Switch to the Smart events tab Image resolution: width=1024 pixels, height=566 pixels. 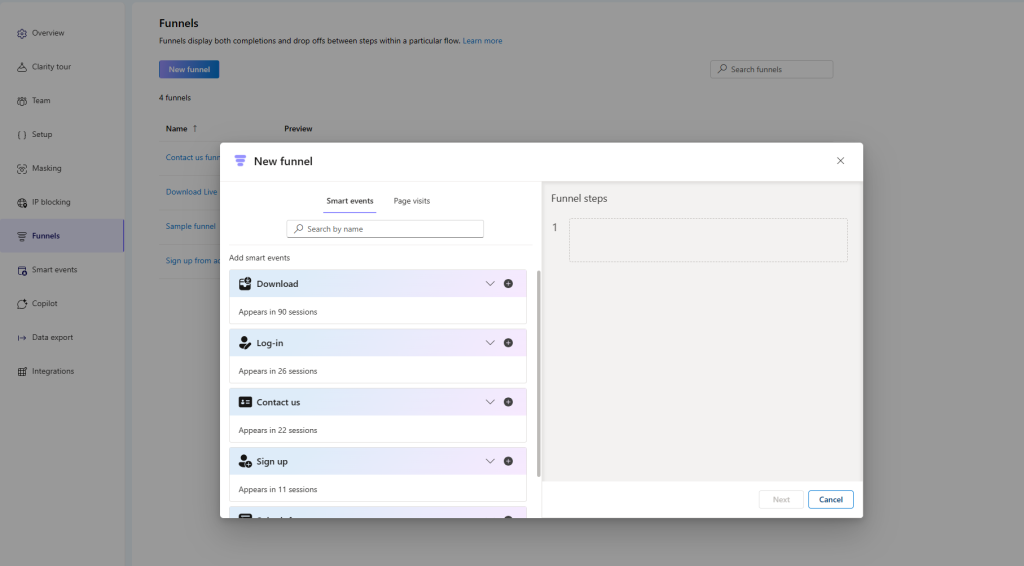[x=350, y=201]
